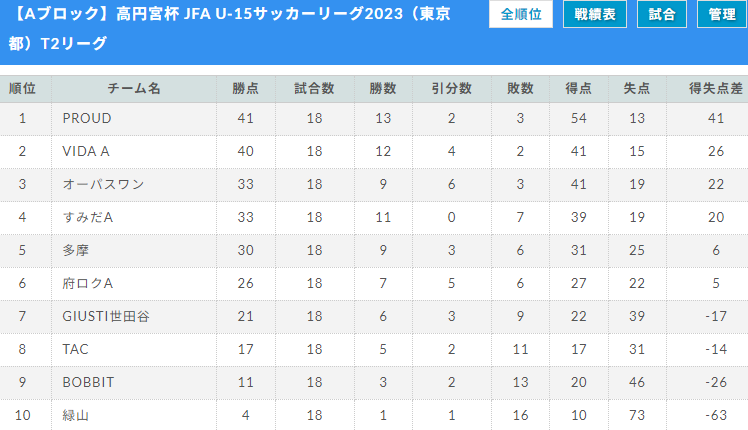Click the BOBBIT team name
The height and width of the screenshot is (430, 748).
click(x=88, y=382)
